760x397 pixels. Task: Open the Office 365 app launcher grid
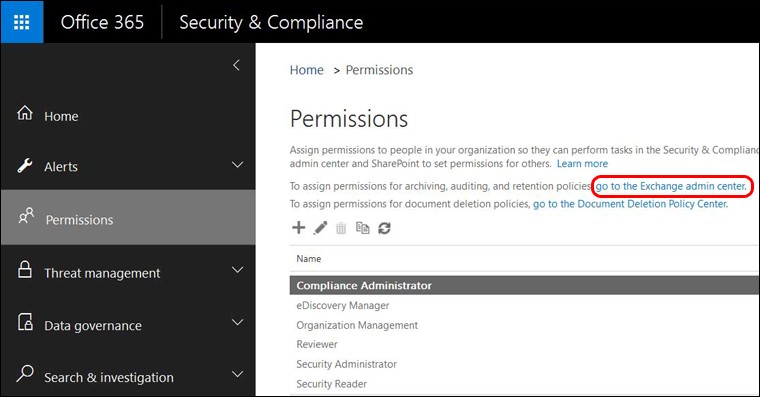(22, 22)
